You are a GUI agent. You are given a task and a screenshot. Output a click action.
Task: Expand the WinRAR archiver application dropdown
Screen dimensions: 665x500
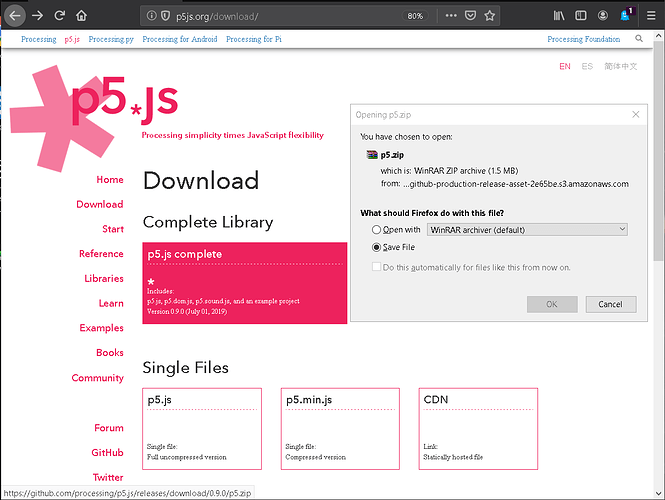pyautogui.click(x=527, y=229)
